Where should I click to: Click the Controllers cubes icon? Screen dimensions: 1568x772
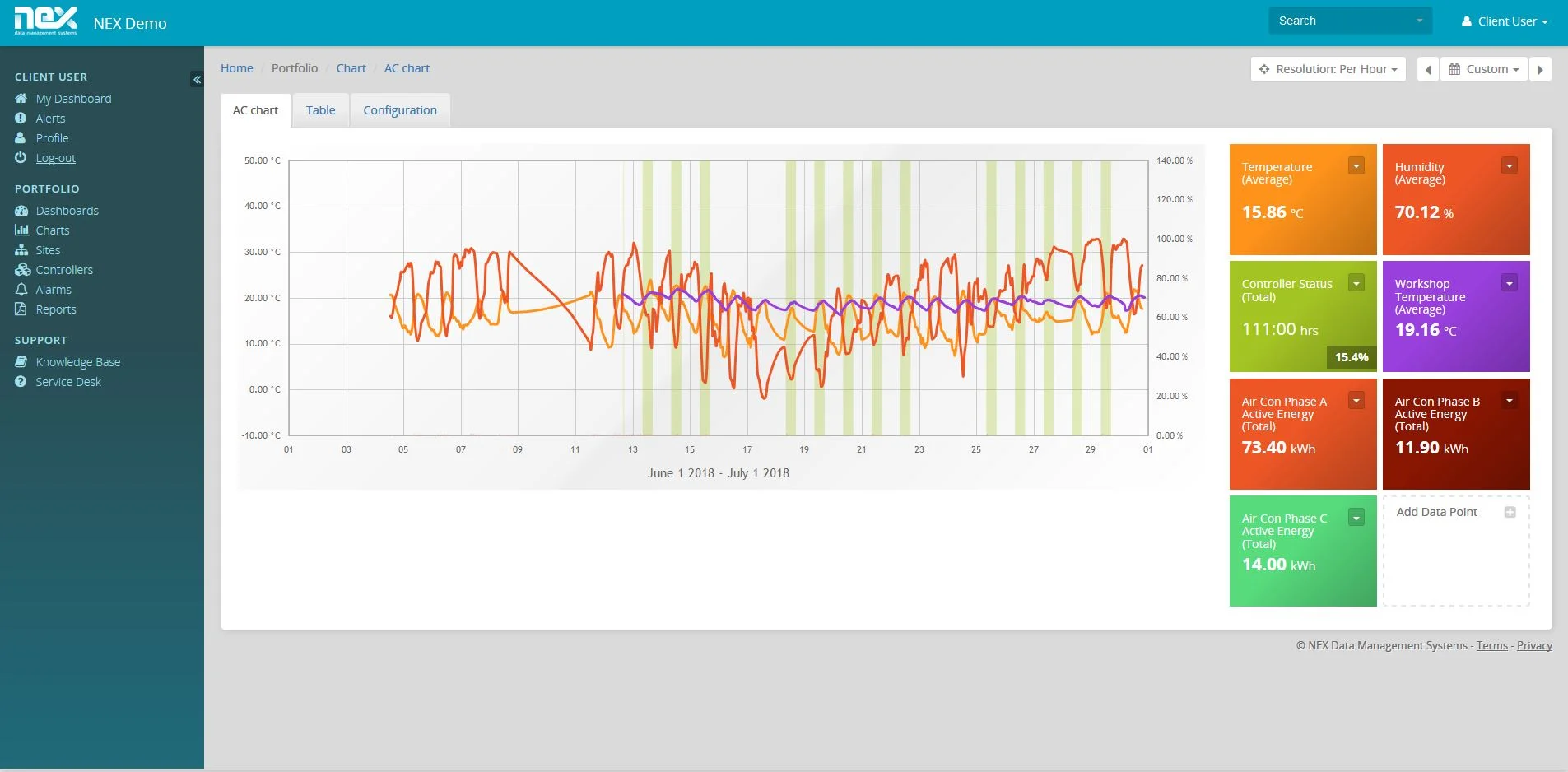(x=22, y=269)
